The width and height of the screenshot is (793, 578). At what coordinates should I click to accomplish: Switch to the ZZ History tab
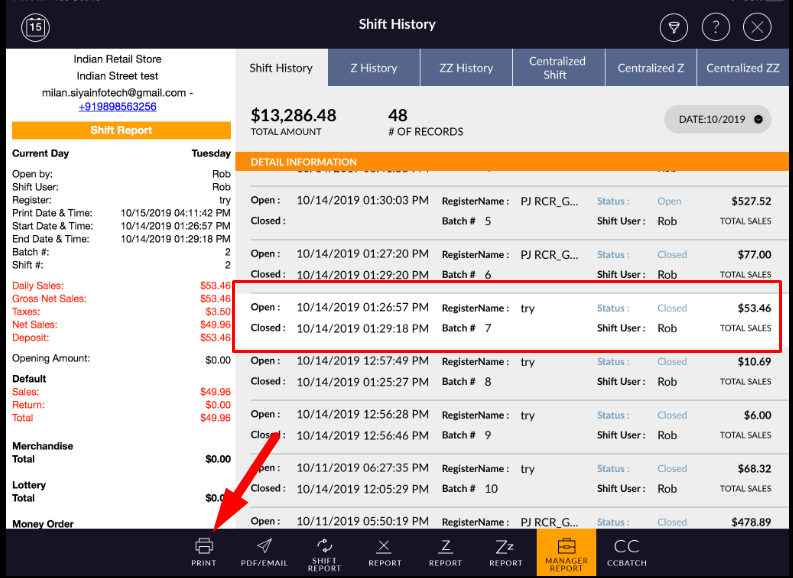[x=466, y=68]
